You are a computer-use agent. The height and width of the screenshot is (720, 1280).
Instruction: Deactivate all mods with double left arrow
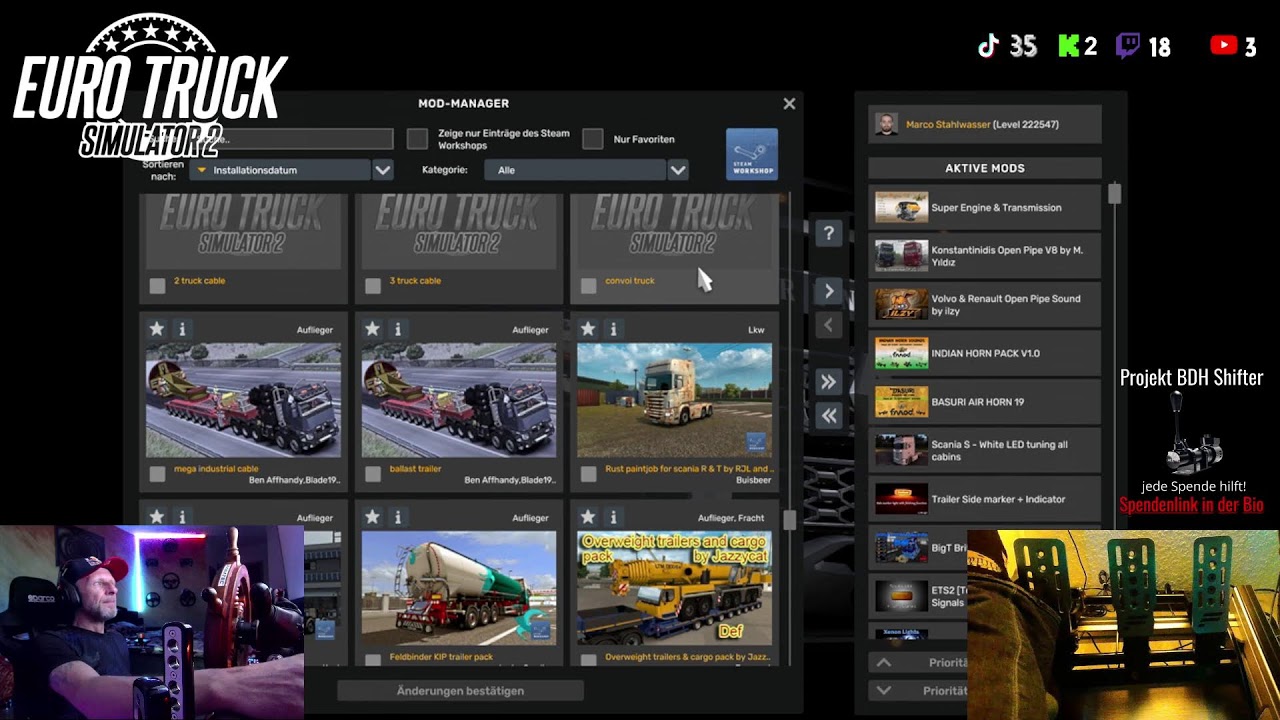point(829,416)
